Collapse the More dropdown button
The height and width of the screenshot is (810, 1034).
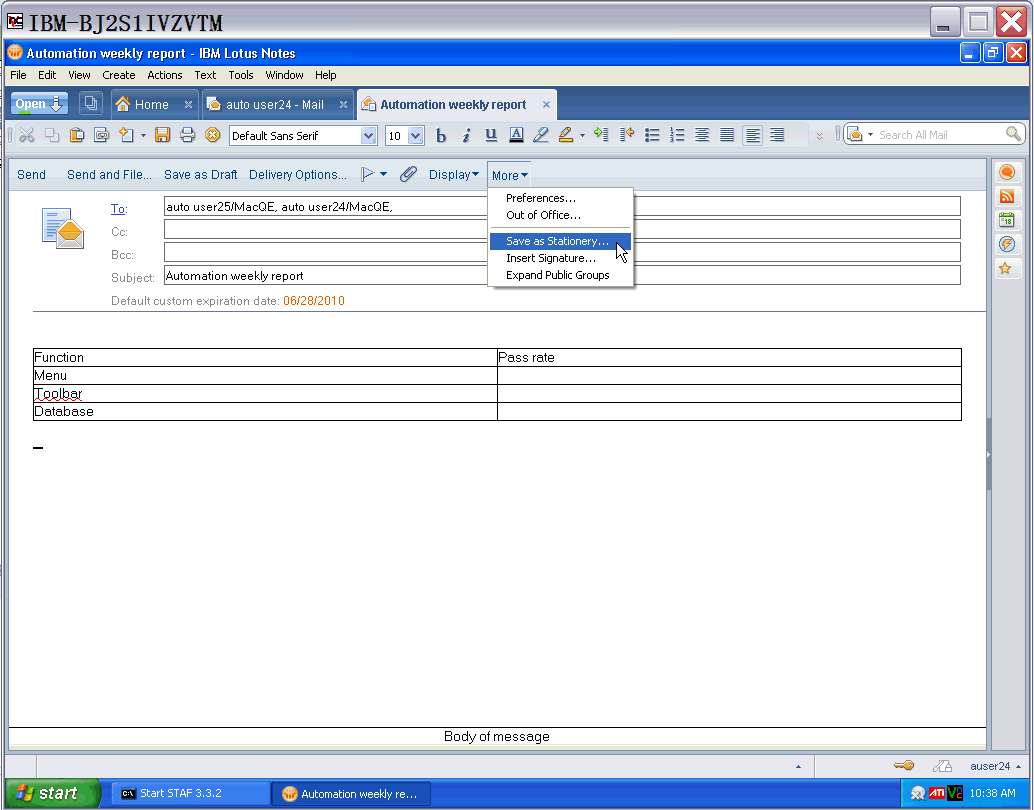point(509,175)
